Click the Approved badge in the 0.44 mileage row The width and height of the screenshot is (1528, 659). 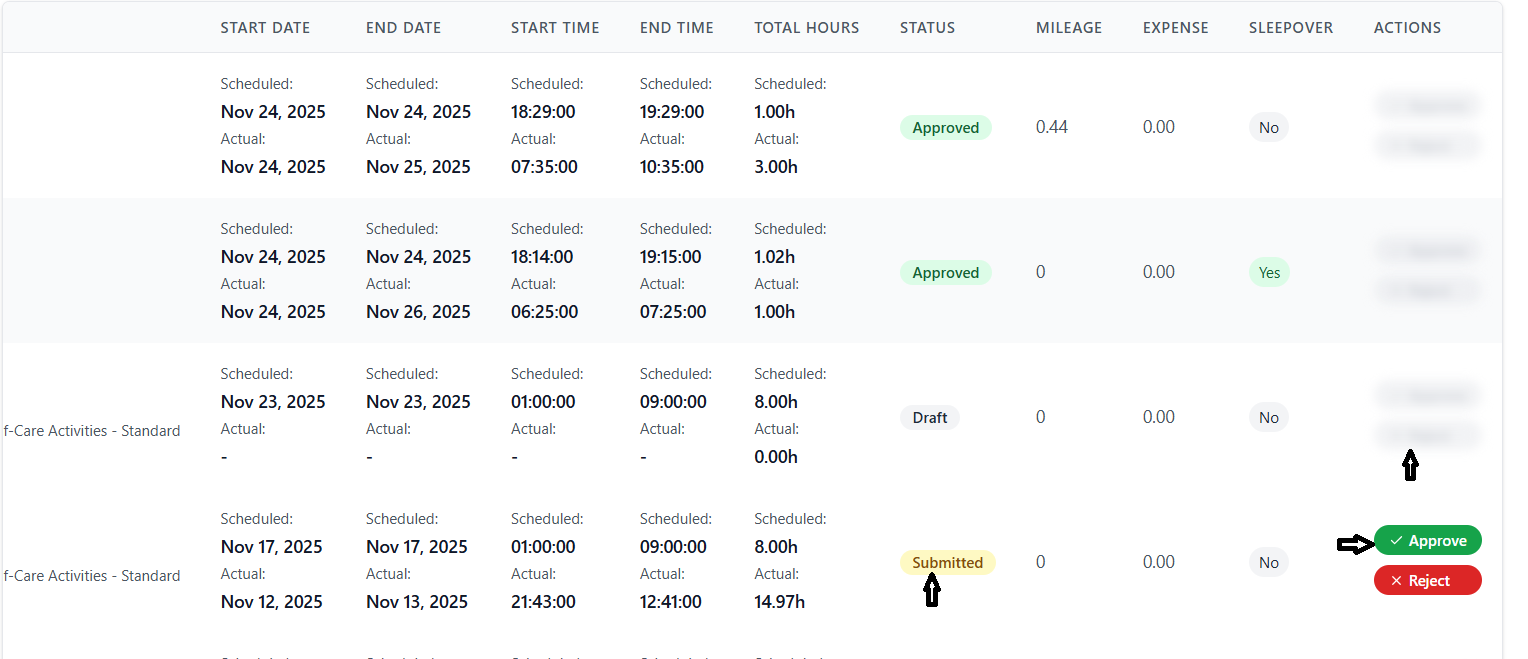click(x=945, y=127)
